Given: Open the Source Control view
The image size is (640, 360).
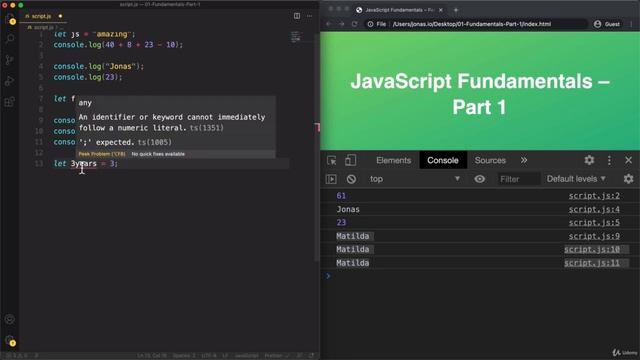Looking at the screenshot, I should point(10,60).
